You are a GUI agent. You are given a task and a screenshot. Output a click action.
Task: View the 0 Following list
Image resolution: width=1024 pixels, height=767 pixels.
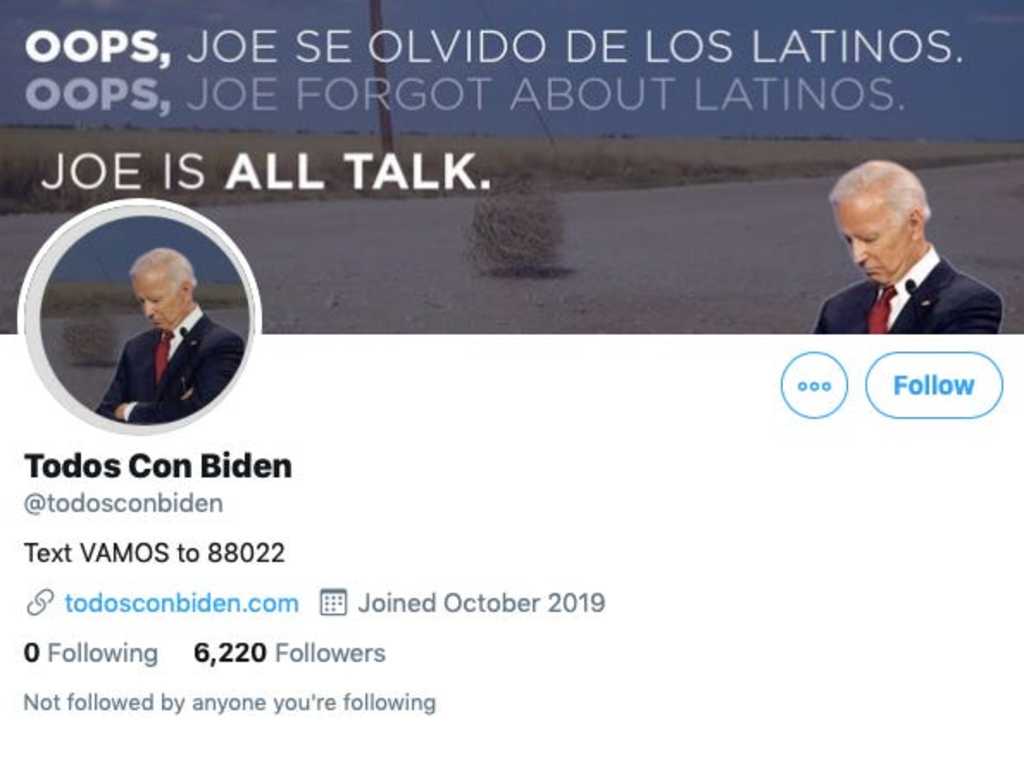click(x=91, y=653)
